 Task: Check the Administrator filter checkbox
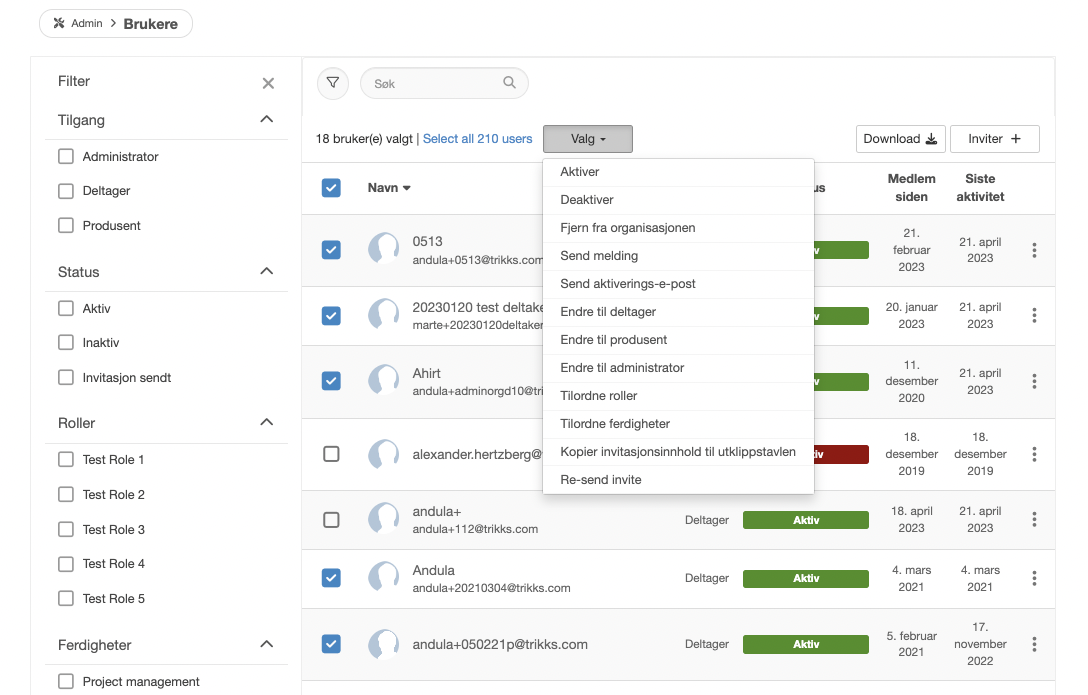[x=66, y=156]
